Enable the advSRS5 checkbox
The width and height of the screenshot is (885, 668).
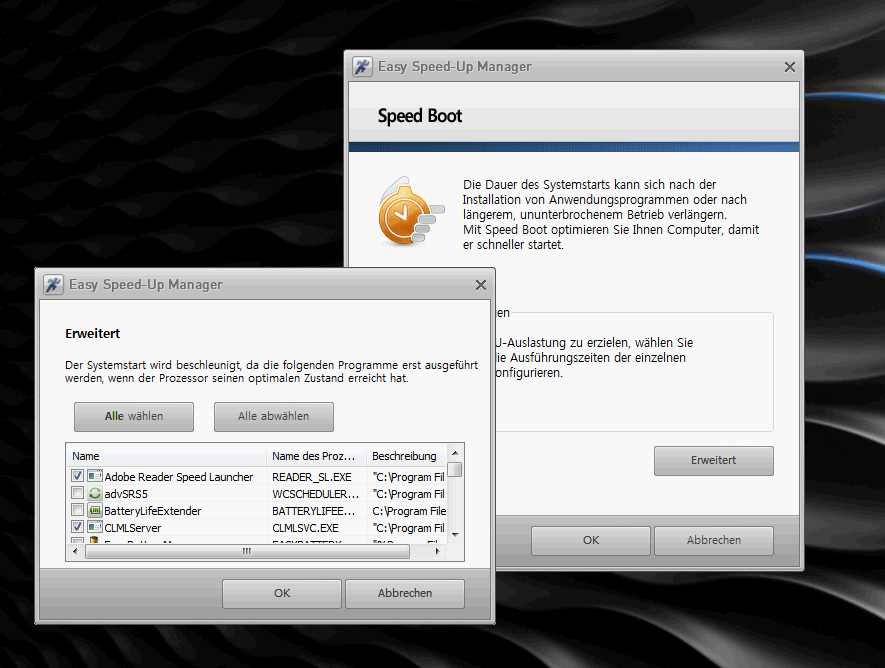(78, 493)
